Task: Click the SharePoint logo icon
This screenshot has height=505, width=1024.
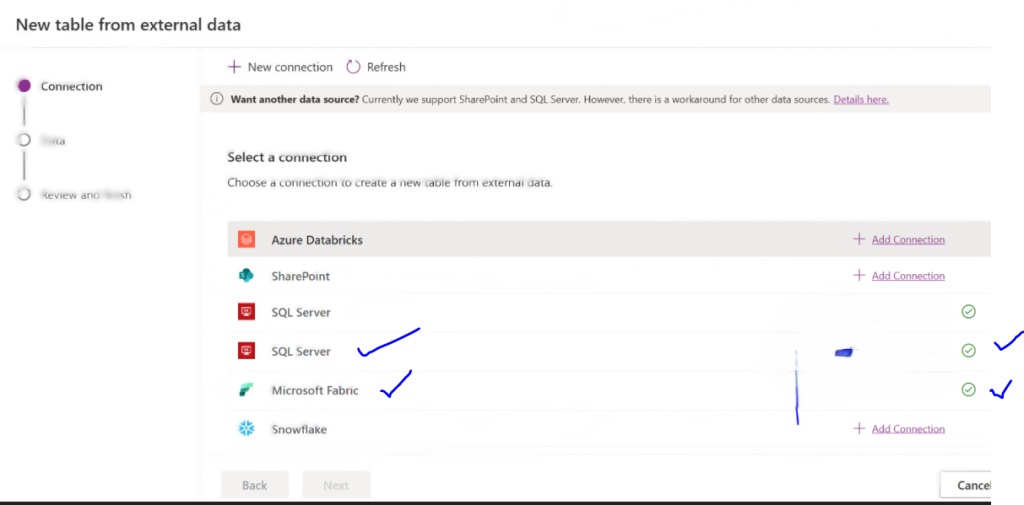Action: pos(246,276)
